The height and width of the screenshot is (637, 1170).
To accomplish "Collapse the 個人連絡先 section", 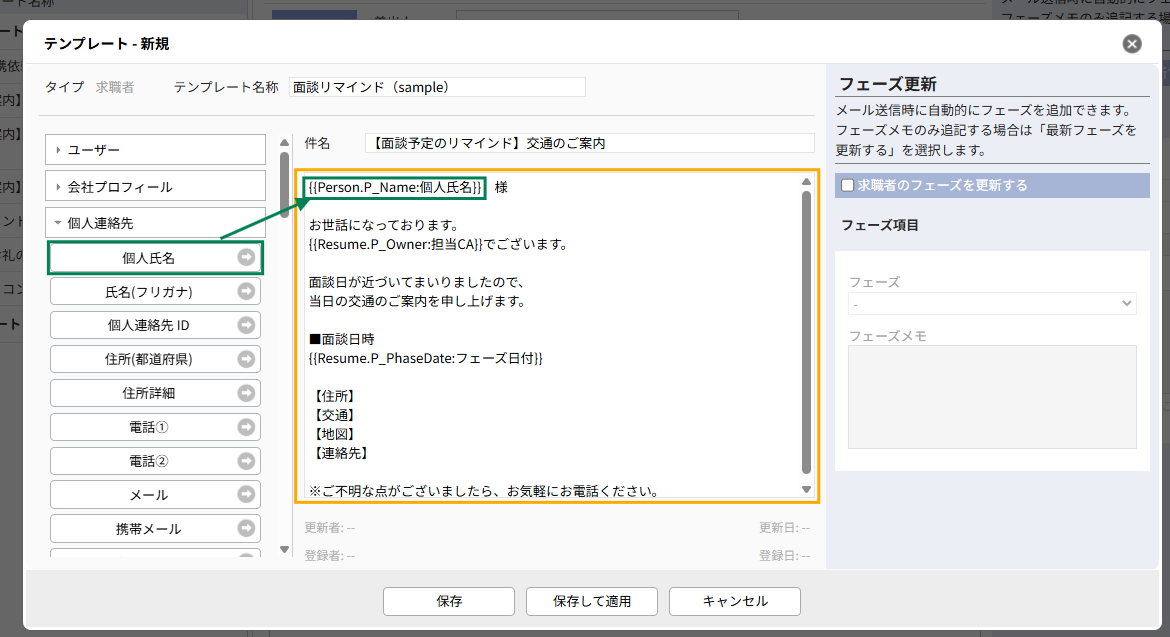I will [155, 224].
